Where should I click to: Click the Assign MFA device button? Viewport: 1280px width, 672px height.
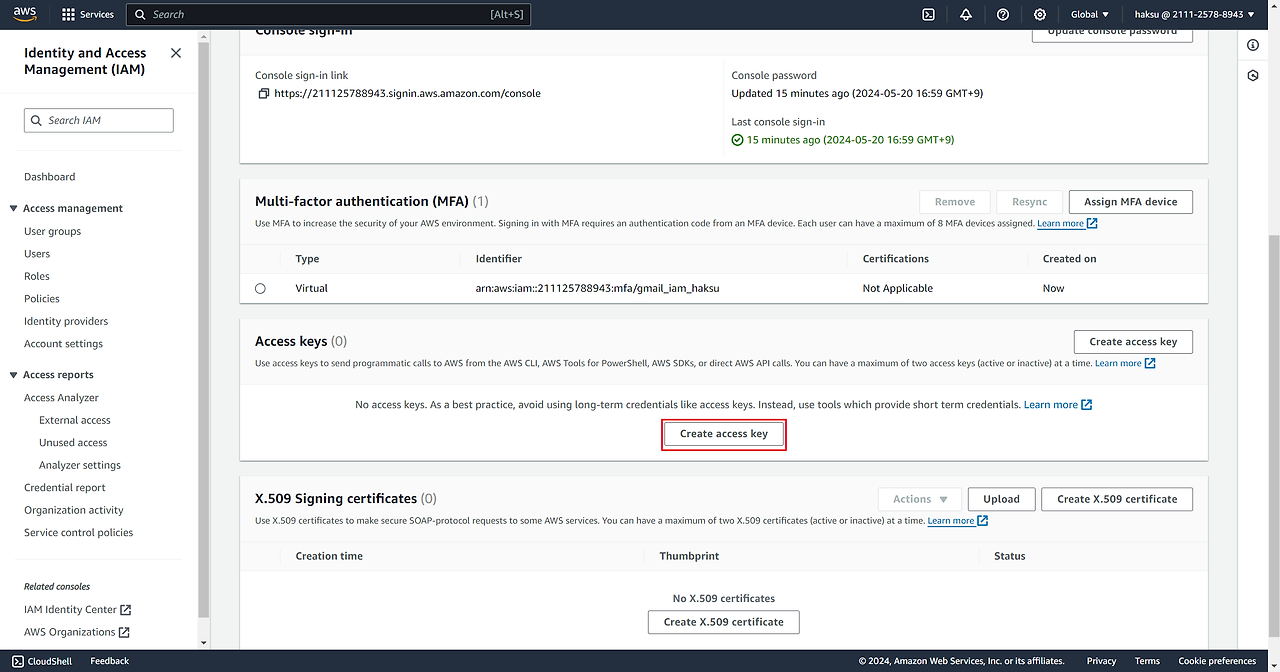[x=1130, y=202]
